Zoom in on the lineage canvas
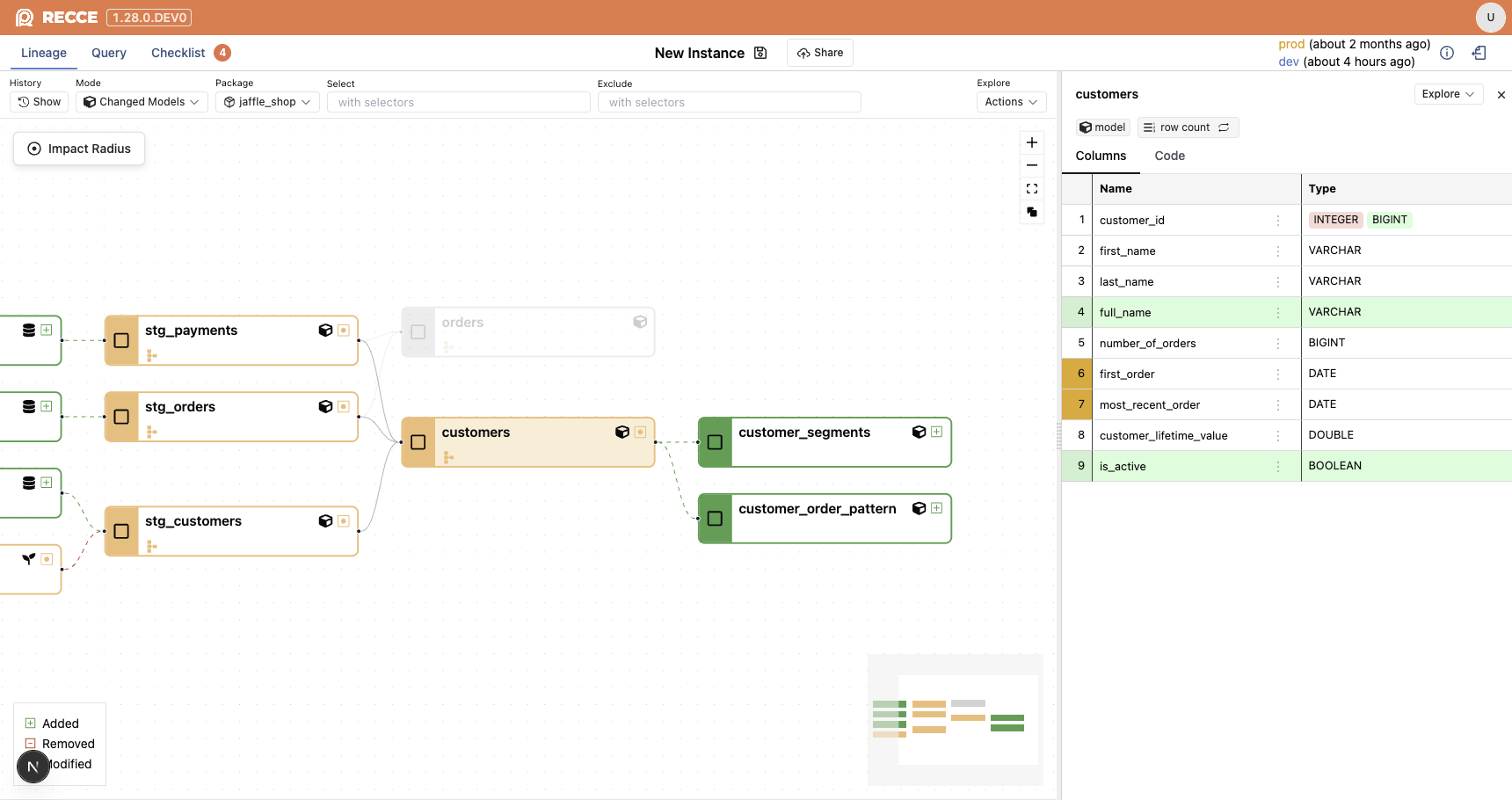1512x800 pixels. pyautogui.click(x=1032, y=142)
